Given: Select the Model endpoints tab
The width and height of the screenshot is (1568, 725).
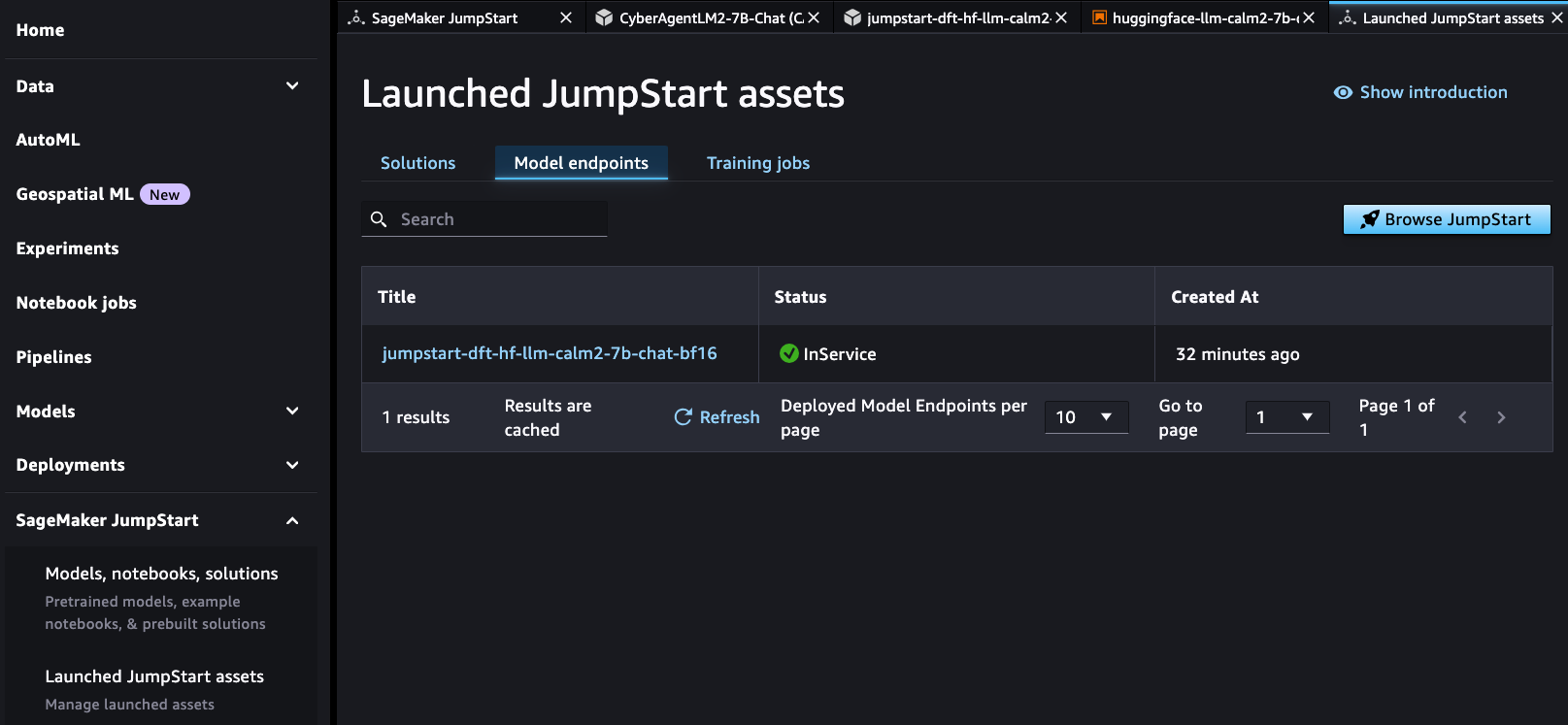Looking at the screenshot, I should coord(582,163).
